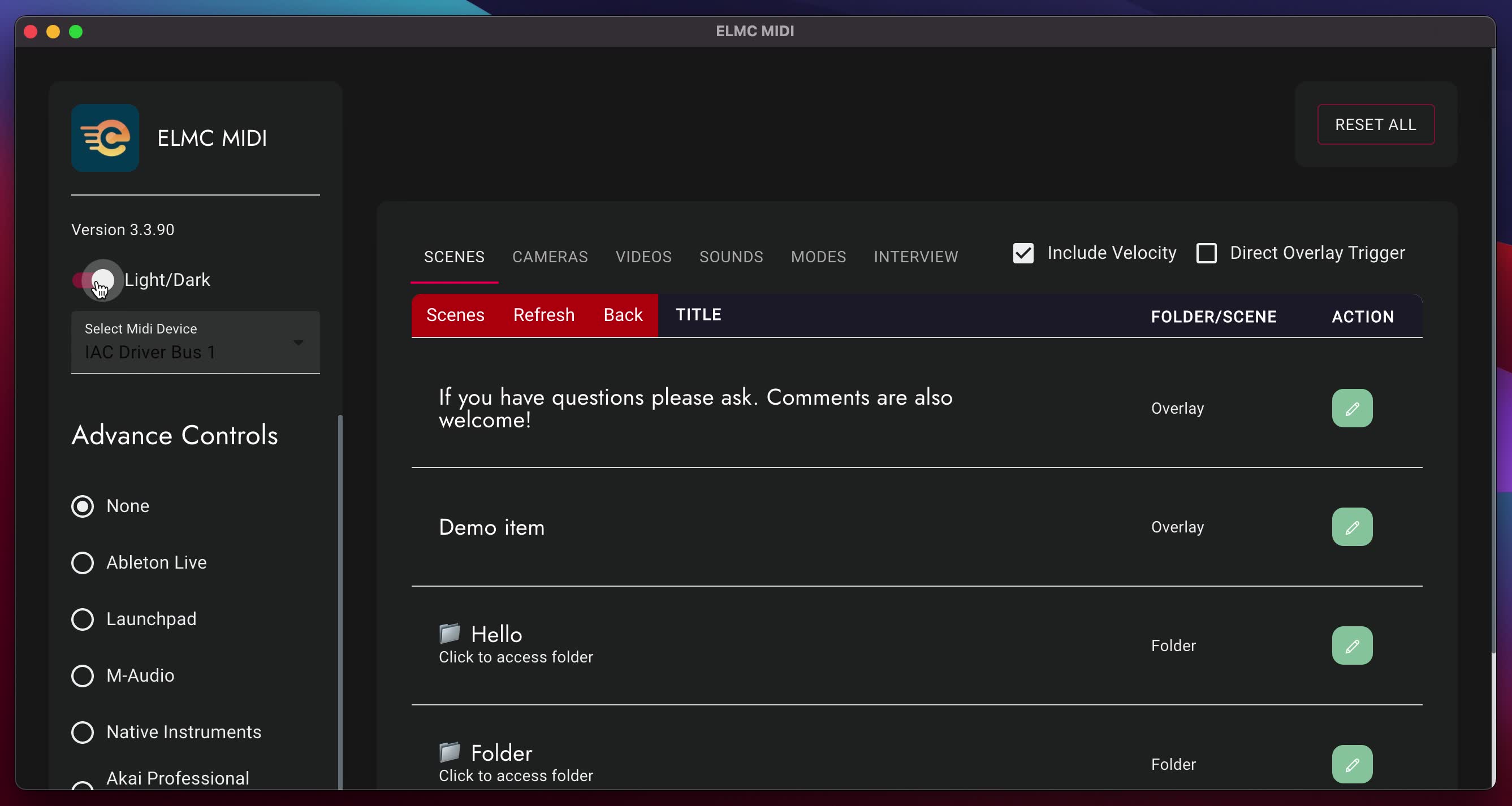Click the folder icon next to 'Folder'

pos(450,752)
